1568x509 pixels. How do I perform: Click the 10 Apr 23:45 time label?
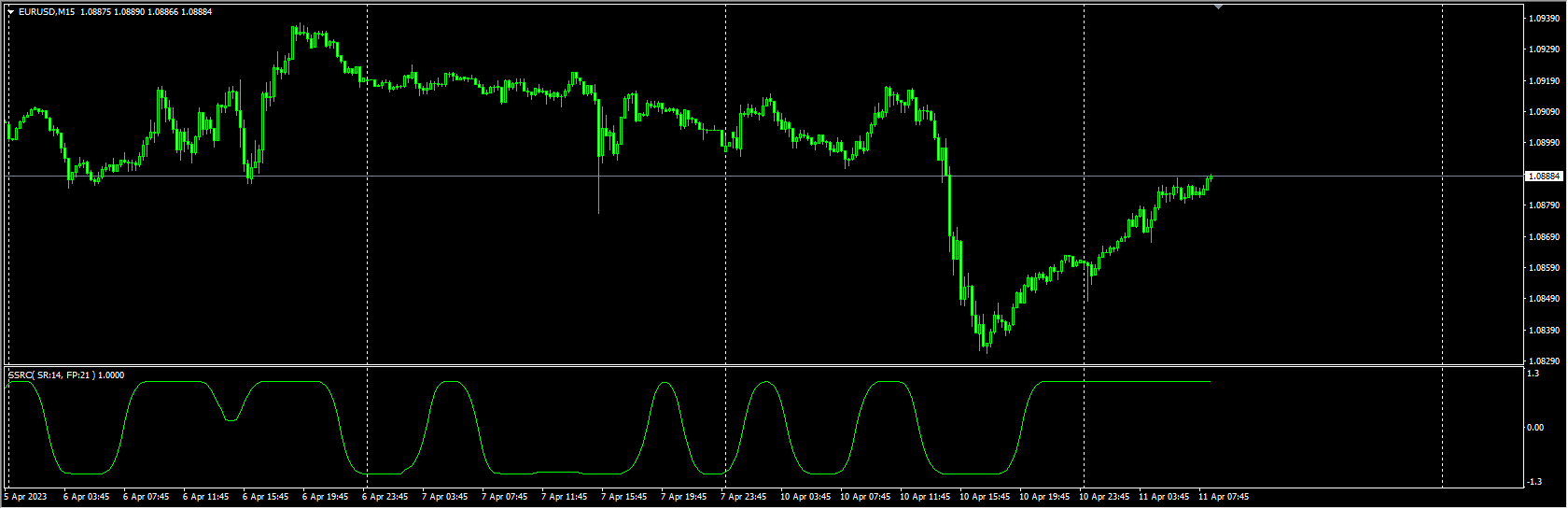click(1104, 497)
